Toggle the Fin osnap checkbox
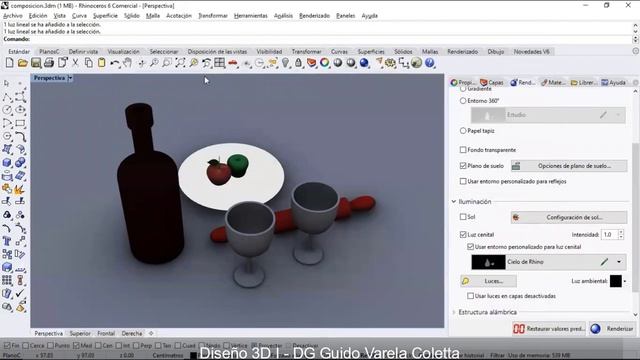 (x=7, y=345)
